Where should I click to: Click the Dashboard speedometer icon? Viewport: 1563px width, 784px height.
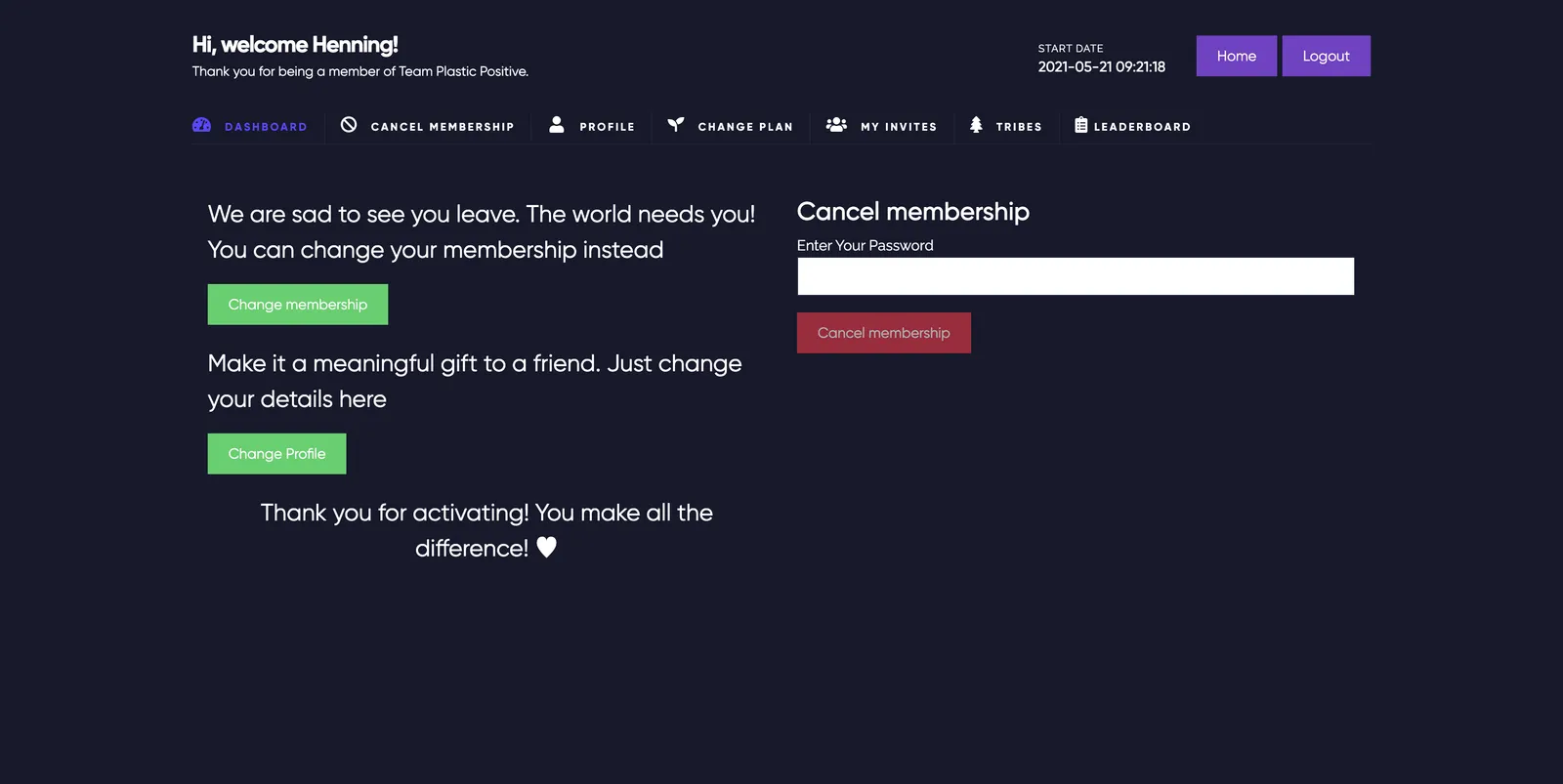click(201, 125)
